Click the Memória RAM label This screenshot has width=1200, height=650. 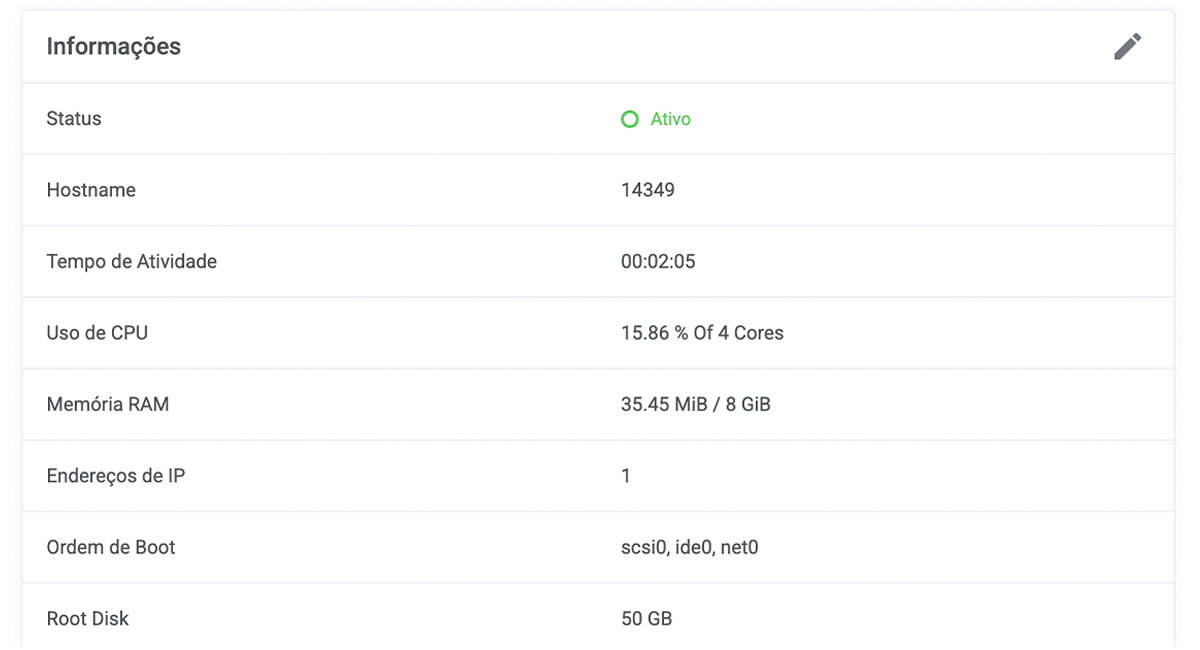(x=108, y=405)
